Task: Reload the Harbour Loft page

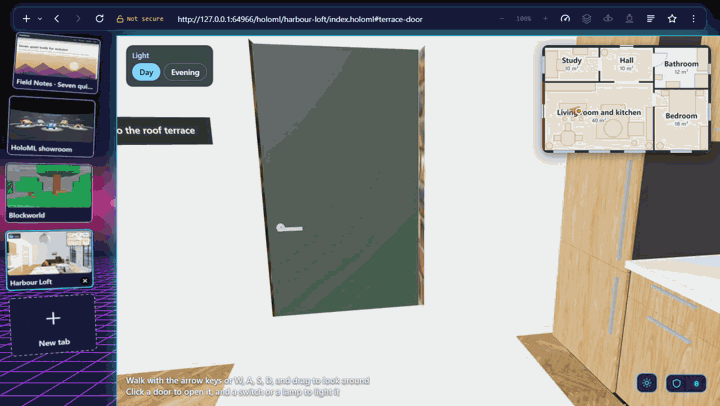Action: [99, 19]
